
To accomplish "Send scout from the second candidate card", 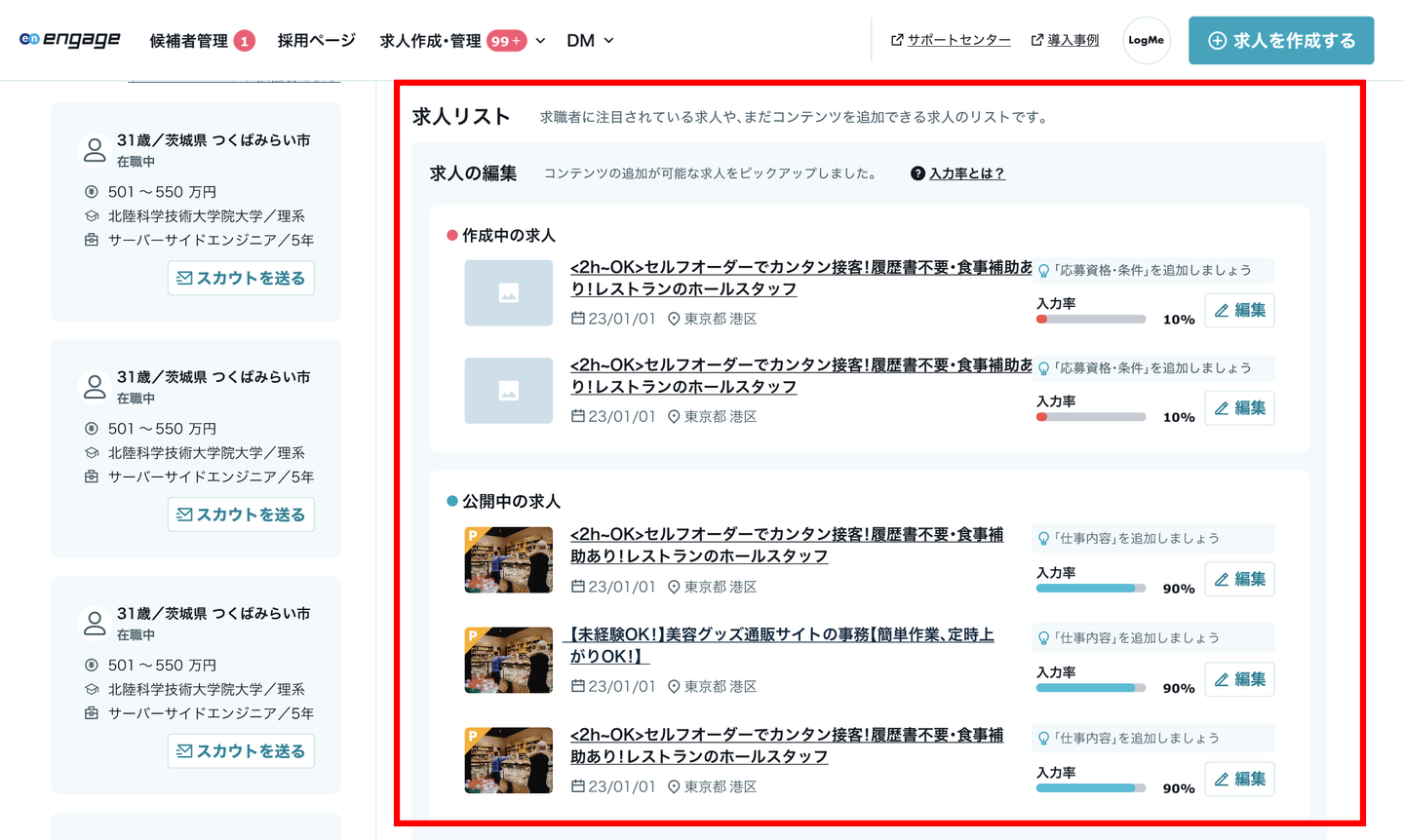I will (241, 515).
